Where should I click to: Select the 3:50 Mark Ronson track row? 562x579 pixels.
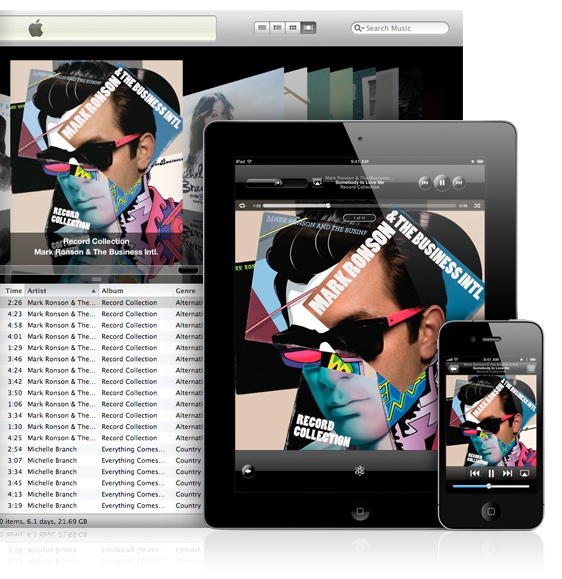[102, 393]
